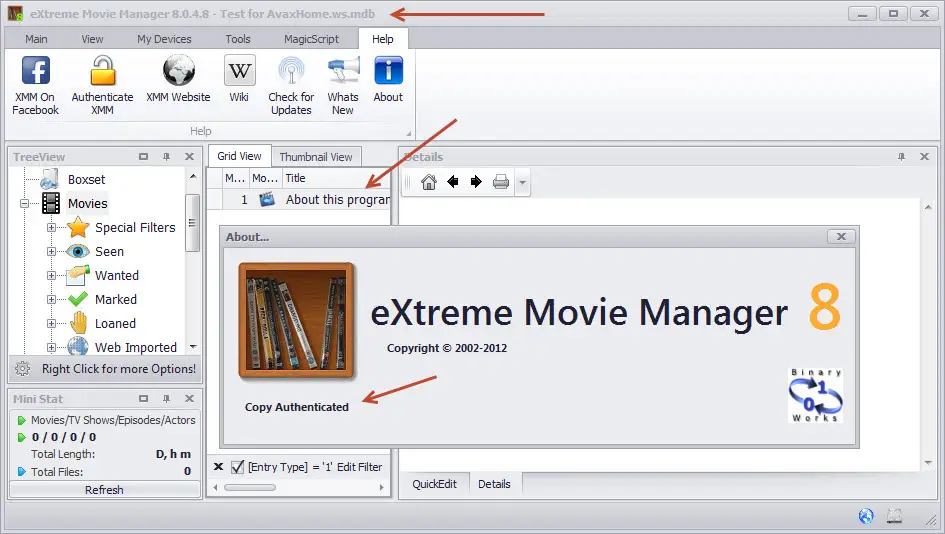Select the About this program row
The image size is (945, 534).
(x=299, y=199)
